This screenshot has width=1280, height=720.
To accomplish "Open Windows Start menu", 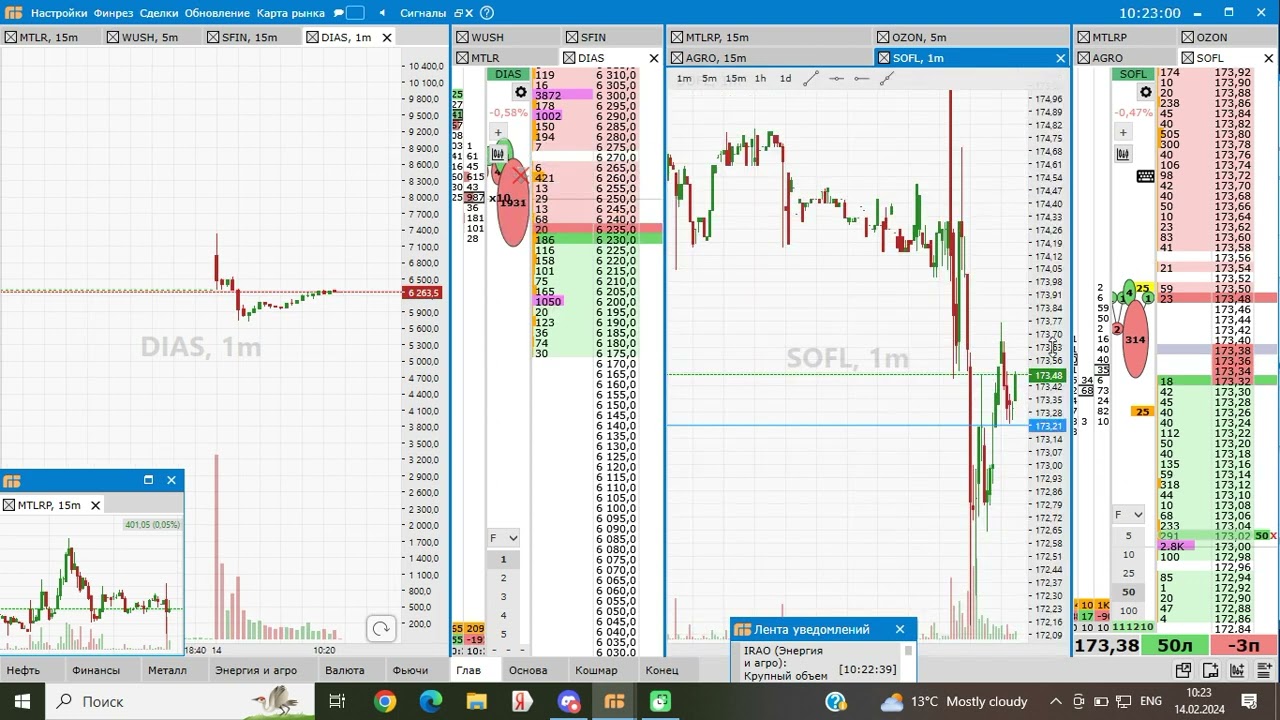I will (x=22, y=701).
